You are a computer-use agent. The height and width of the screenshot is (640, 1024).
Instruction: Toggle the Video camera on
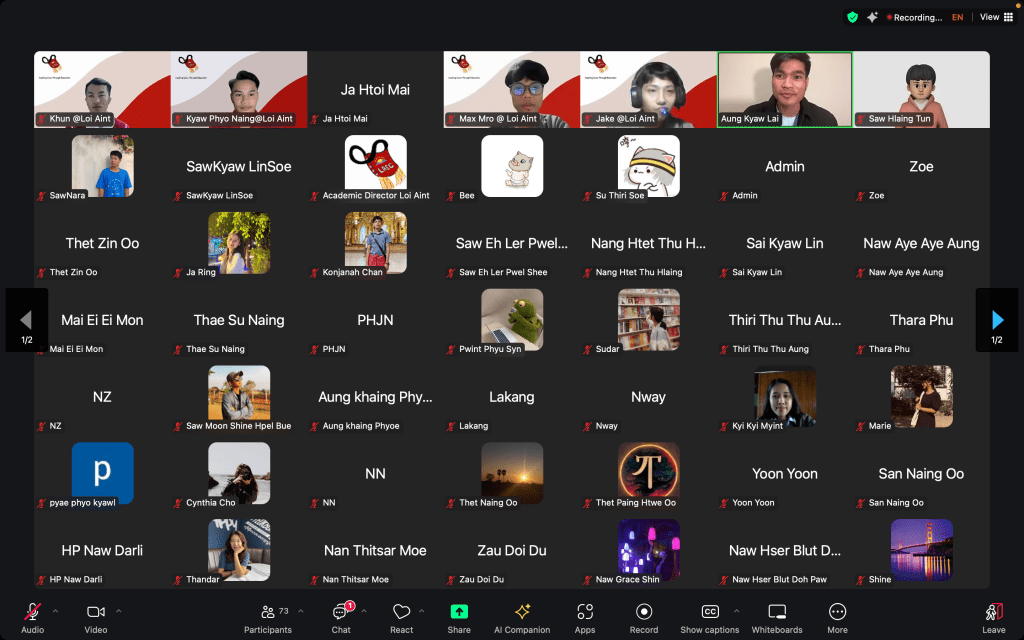coord(96,618)
